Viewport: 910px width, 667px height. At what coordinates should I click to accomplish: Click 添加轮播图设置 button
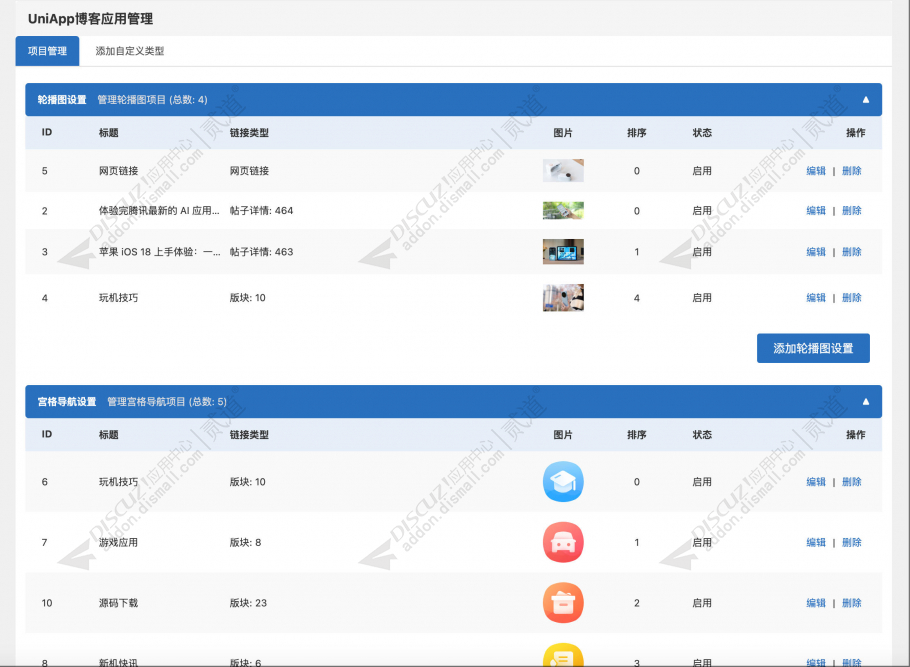[813, 348]
